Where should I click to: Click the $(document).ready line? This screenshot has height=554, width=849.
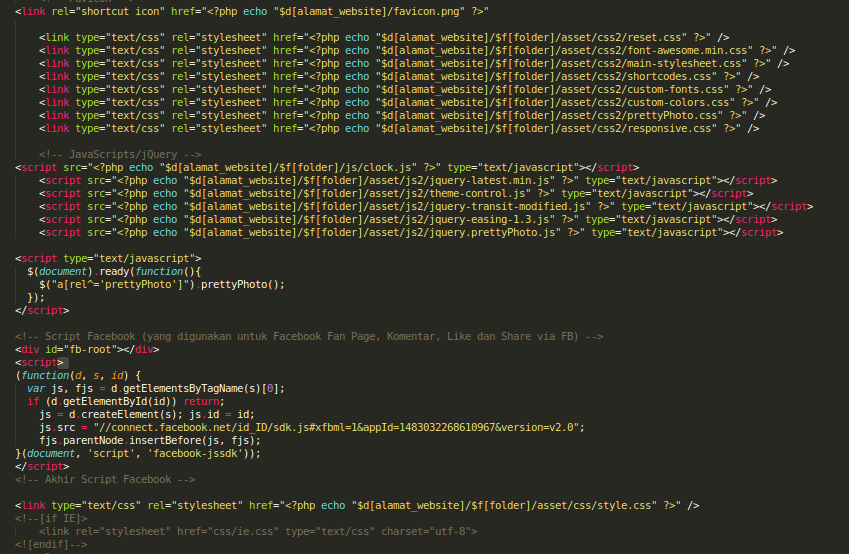coord(114,271)
